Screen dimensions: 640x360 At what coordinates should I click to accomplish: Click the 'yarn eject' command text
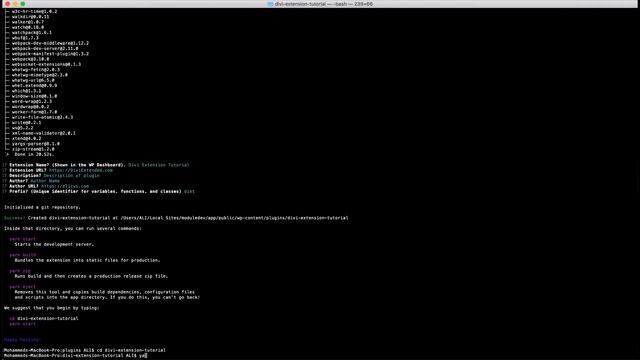click(x=23, y=287)
